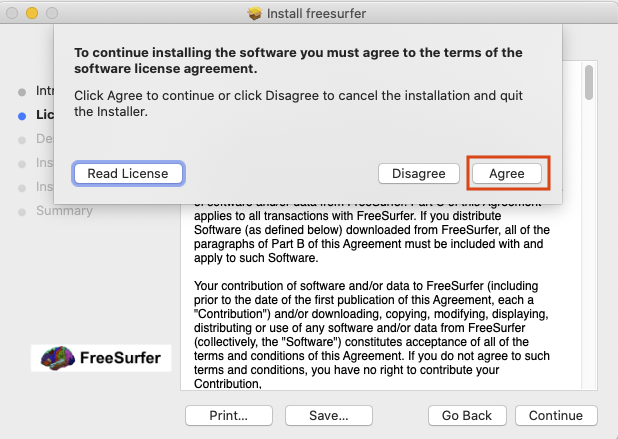Viewport: 618px width, 439px height.
Task: Close the installer with the red button
Action: (13, 14)
